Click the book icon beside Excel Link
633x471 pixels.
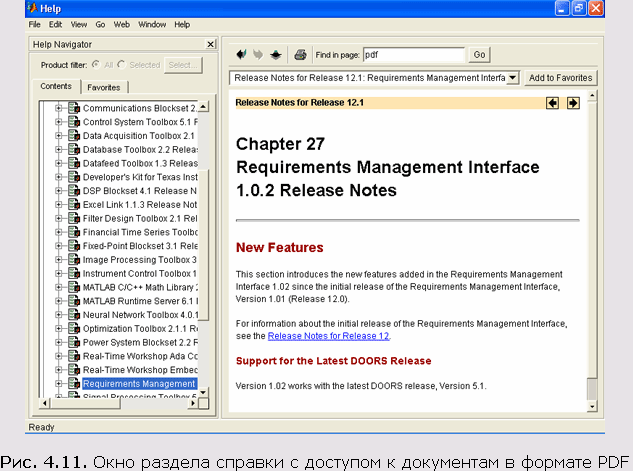pyautogui.click(x=74, y=204)
